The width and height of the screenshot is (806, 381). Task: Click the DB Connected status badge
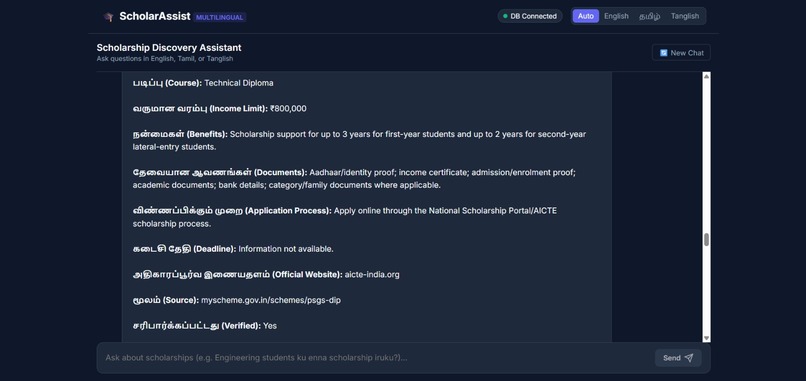[530, 16]
